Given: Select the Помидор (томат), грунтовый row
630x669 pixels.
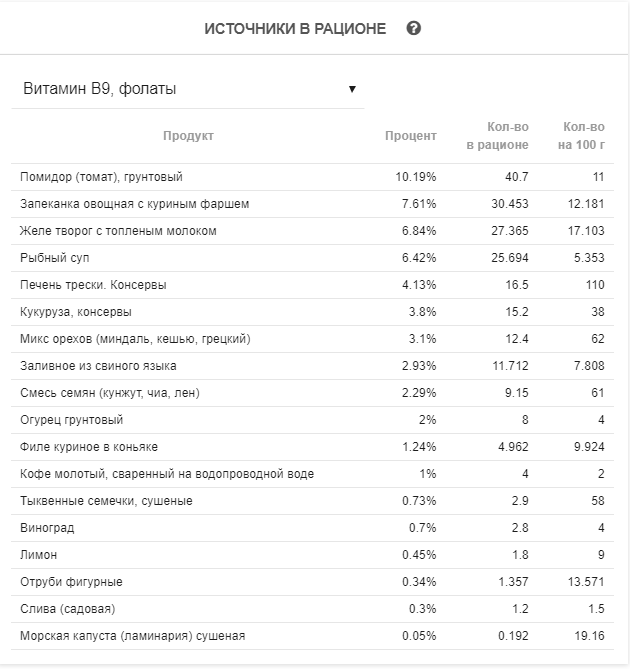Looking at the screenshot, I should pyautogui.click(x=101, y=177).
